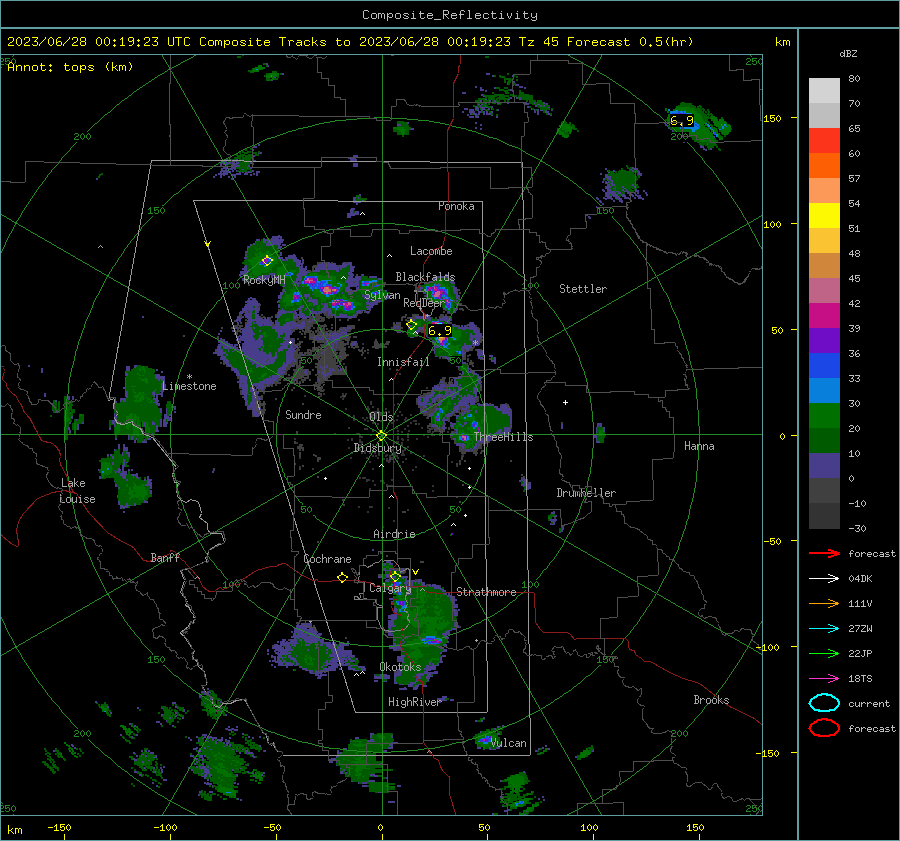Viewport: 900px width, 841px height.
Task: Click the -100 tick on the bottom axis
Action: click(x=165, y=827)
